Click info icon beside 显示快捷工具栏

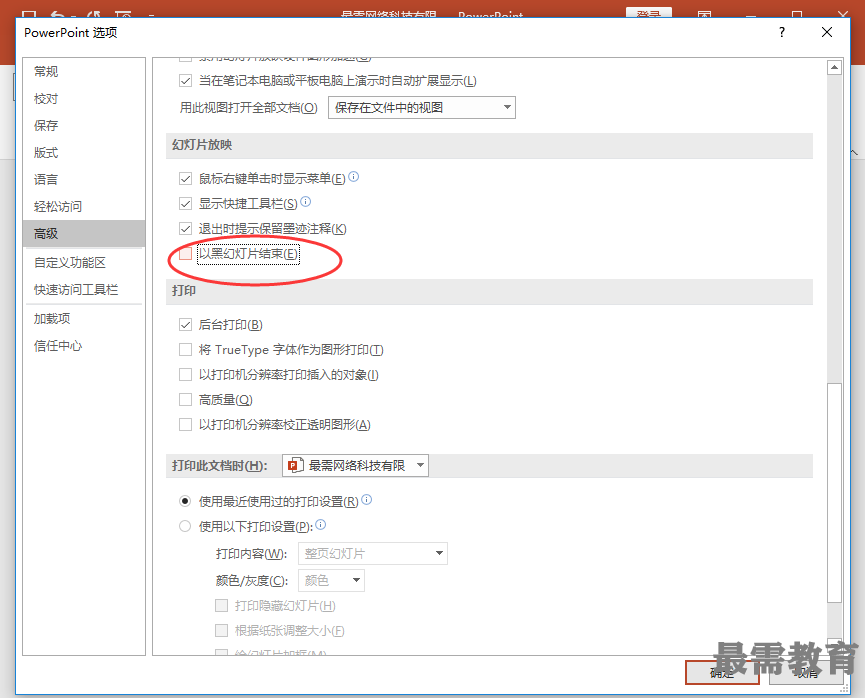[x=306, y=201]
